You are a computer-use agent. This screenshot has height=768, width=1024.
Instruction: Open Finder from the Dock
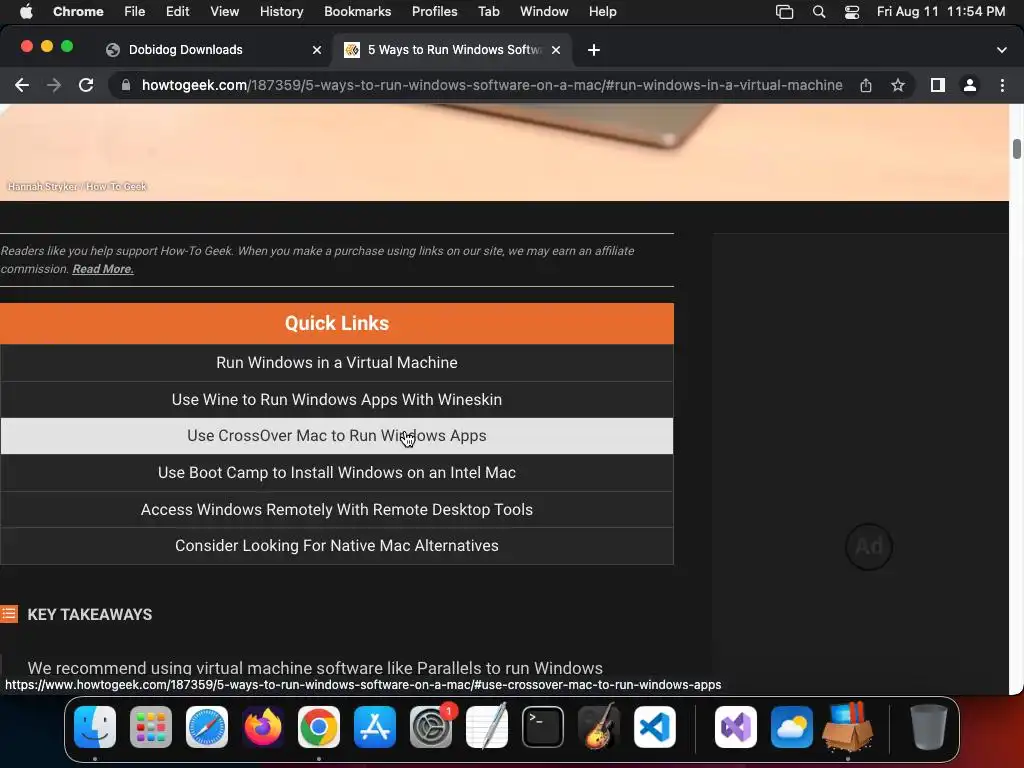[x=95, y=727]
